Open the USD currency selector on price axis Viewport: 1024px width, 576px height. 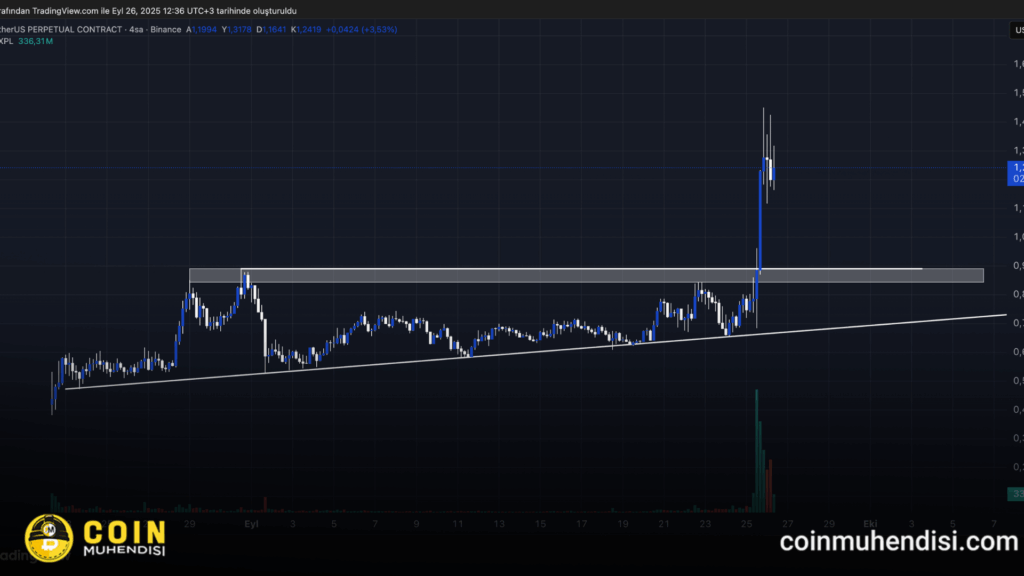pyautogui.click(x=1016, y=31)
